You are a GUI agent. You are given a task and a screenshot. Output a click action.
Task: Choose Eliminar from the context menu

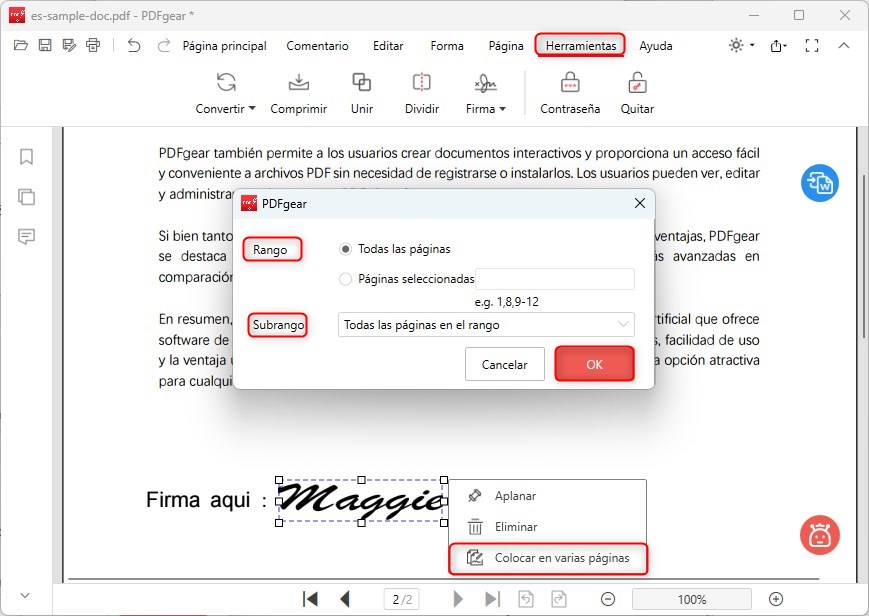coord(547,527)
